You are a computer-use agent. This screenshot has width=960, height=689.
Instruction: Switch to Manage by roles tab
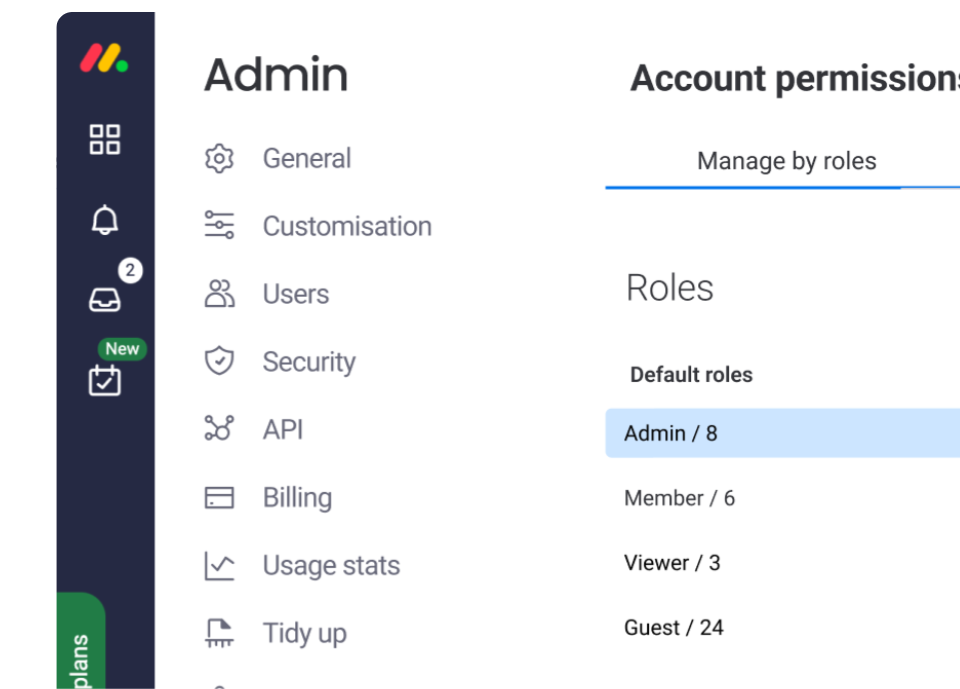click(x=786, y=161)
